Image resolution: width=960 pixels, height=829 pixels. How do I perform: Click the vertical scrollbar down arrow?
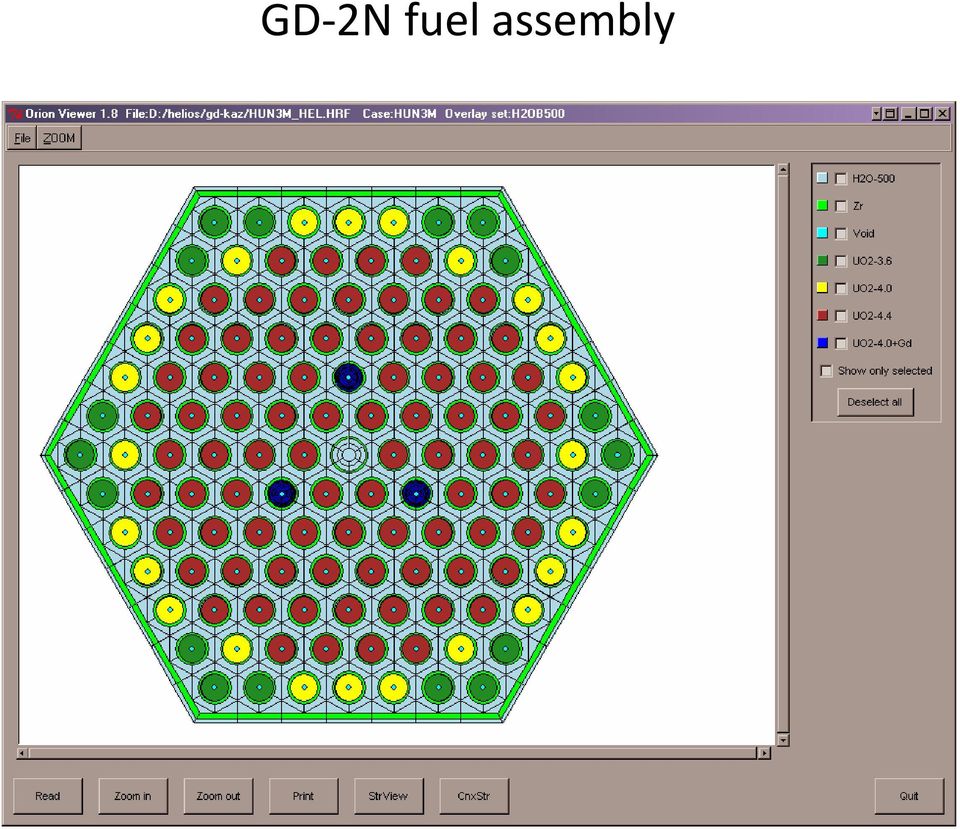[x=782, y=740]
